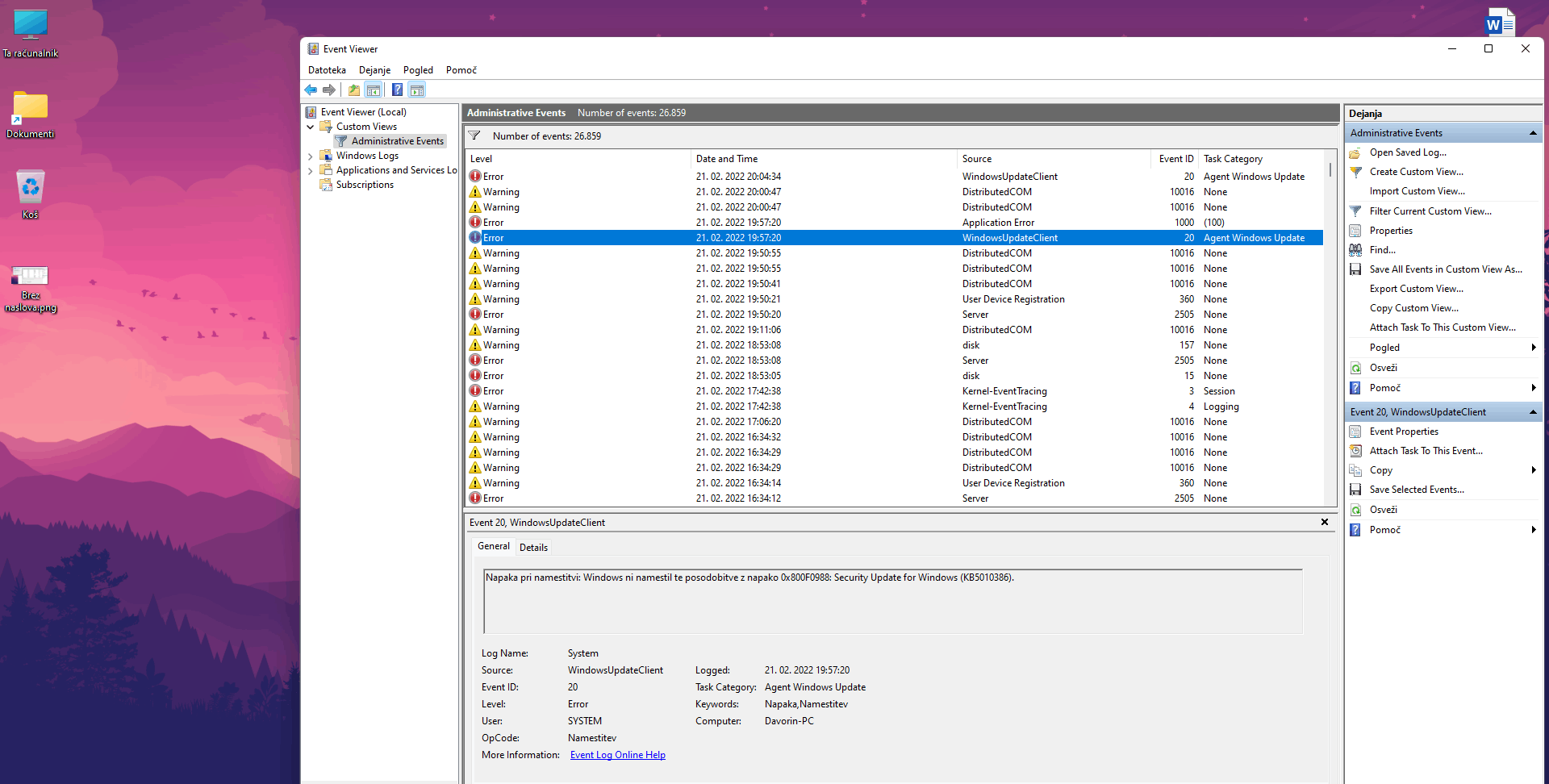This screenshot has width=1549, height=784.
Task: Open the Pomoč submenu arrow under Administrative Events
Action: [x=1534, y=388]
